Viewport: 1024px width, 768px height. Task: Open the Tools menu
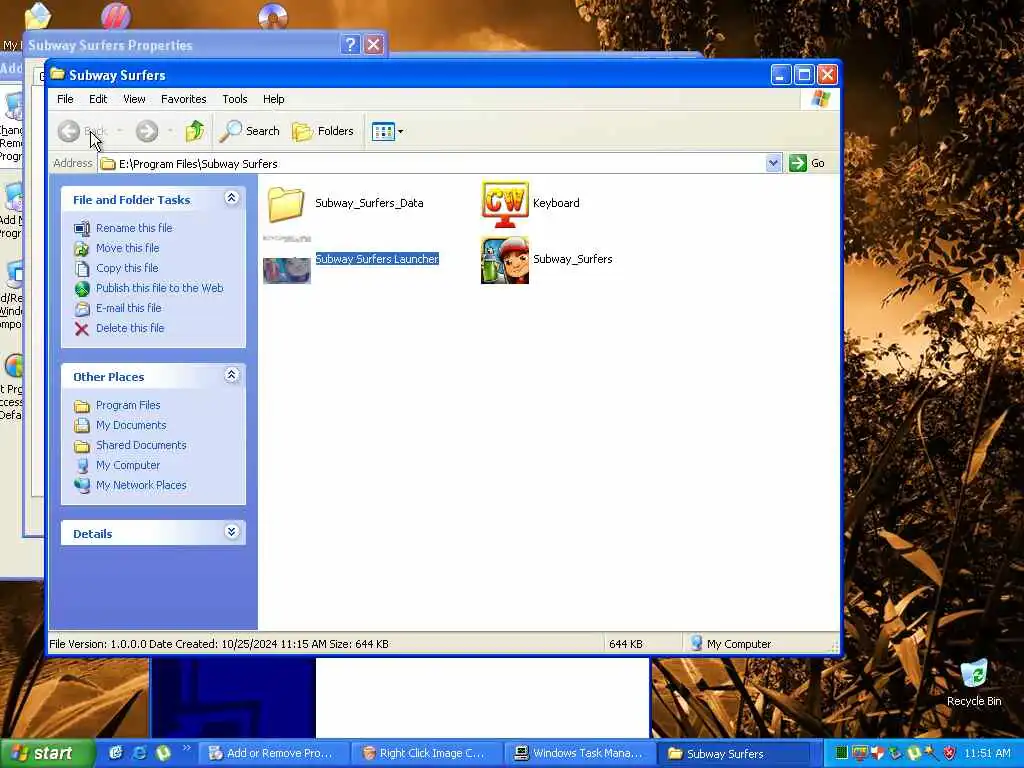234,99
